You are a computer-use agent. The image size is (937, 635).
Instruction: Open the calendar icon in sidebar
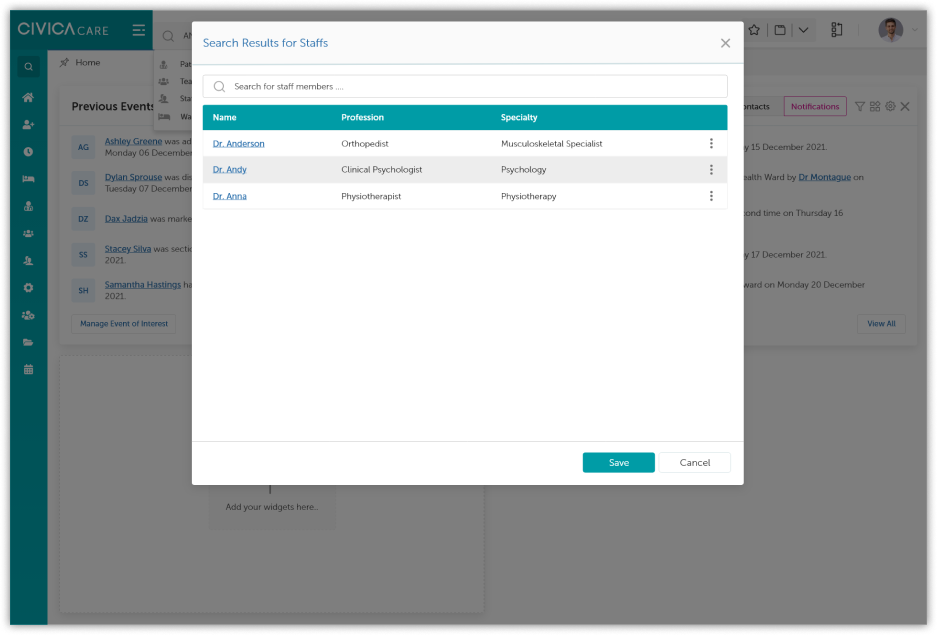[28, 369]
